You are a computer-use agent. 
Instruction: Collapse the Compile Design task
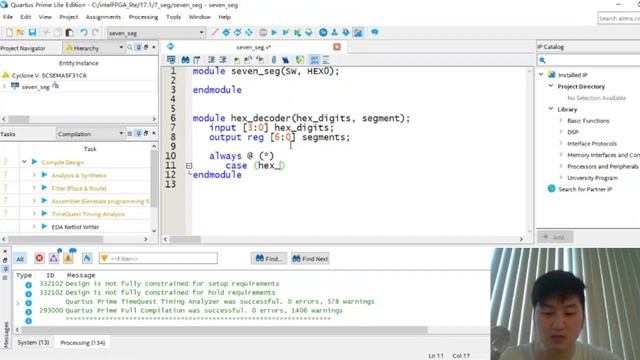pyautogui.click(x=24, y=162)
